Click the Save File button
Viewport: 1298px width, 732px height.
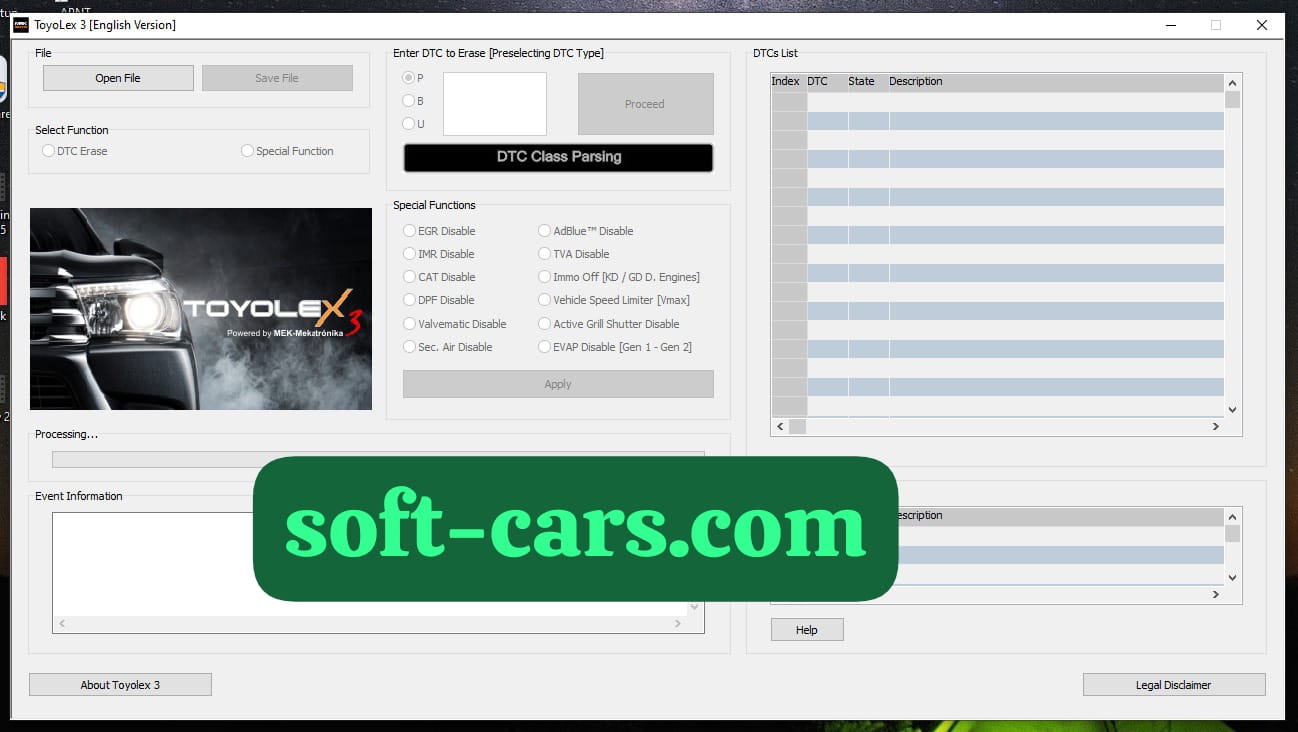click(277, 78)
